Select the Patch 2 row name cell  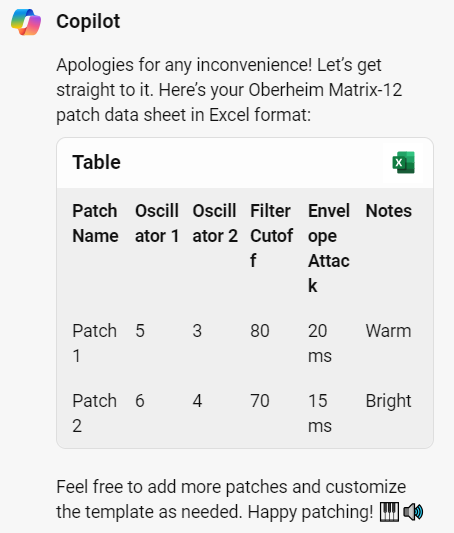click(x=94, y=413)
